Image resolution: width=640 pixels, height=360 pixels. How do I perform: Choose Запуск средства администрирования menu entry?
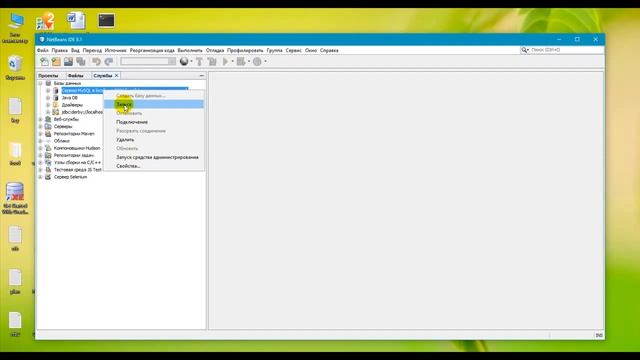(153, 157)
